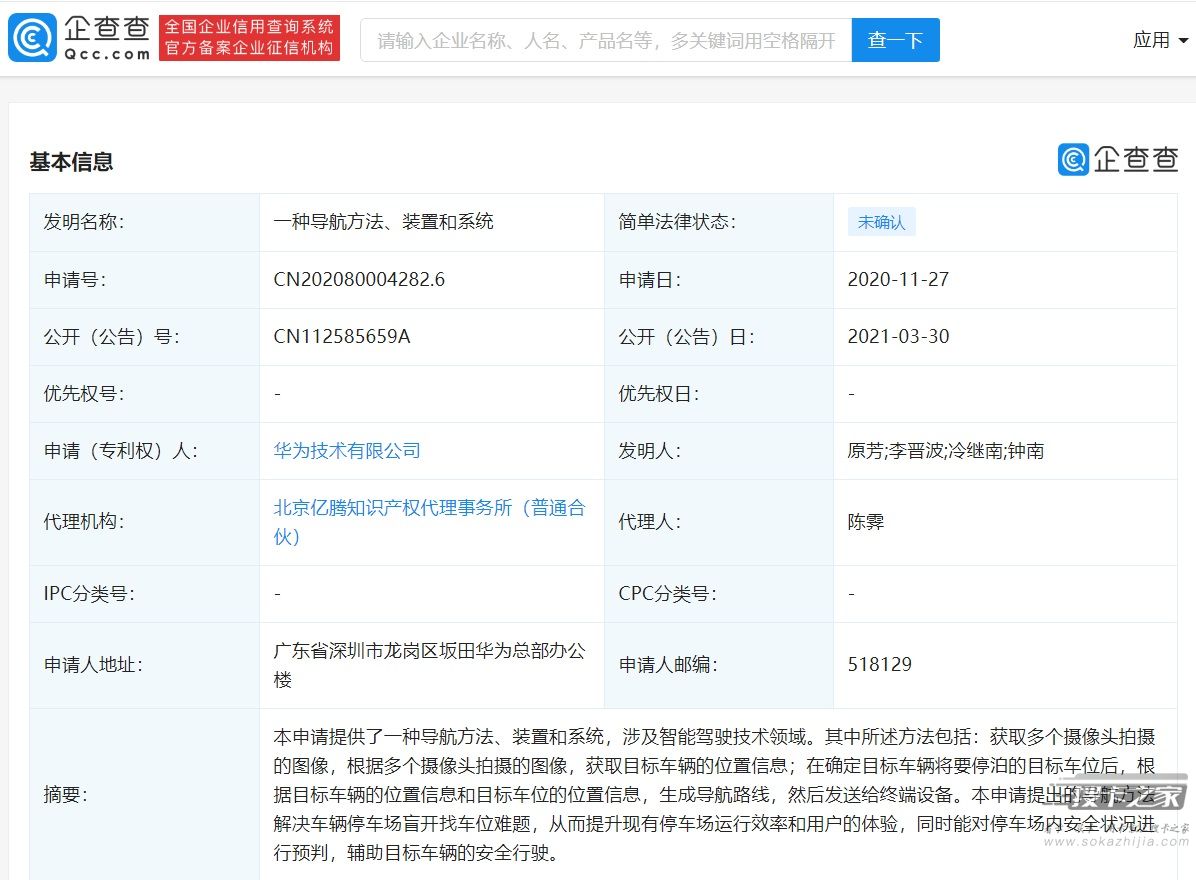Open the 华为技术有限公司 applicant link

[347, 451]
